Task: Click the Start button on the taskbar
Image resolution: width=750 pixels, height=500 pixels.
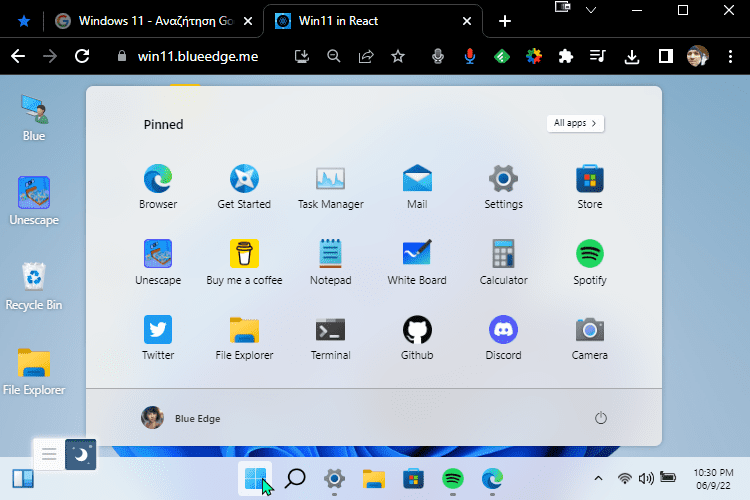Action: pos(255,478)
